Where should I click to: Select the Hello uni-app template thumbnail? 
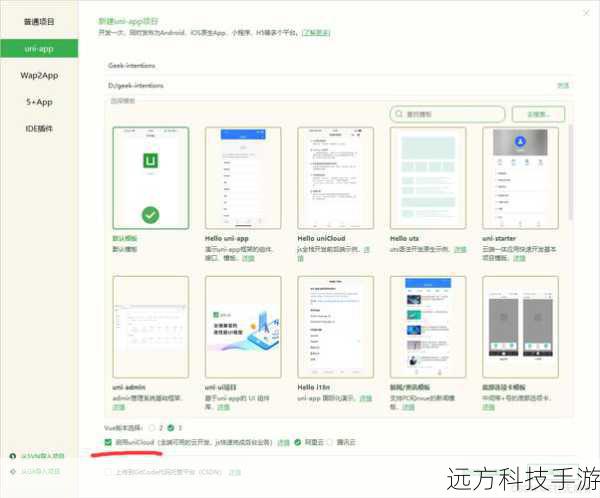click(243, 178)
